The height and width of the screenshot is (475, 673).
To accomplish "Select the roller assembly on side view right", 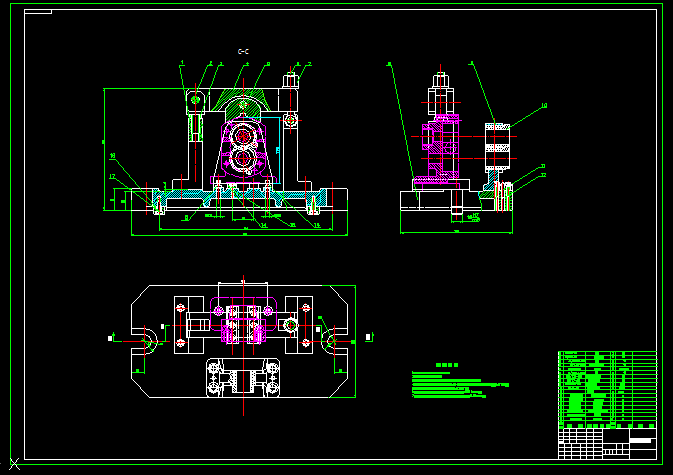I will [x=497, y=146].
